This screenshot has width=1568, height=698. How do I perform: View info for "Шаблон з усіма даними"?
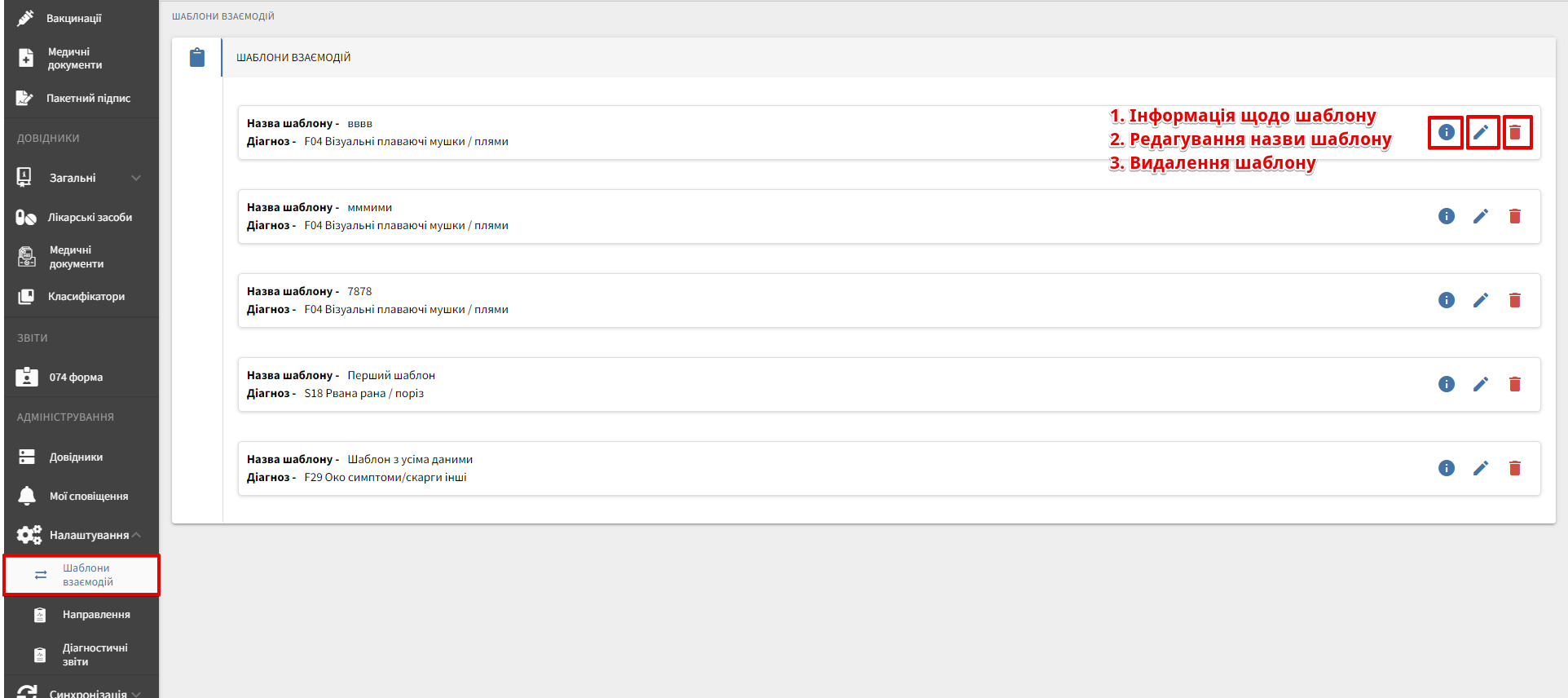pyautogui.click(x=1446, y=468)
